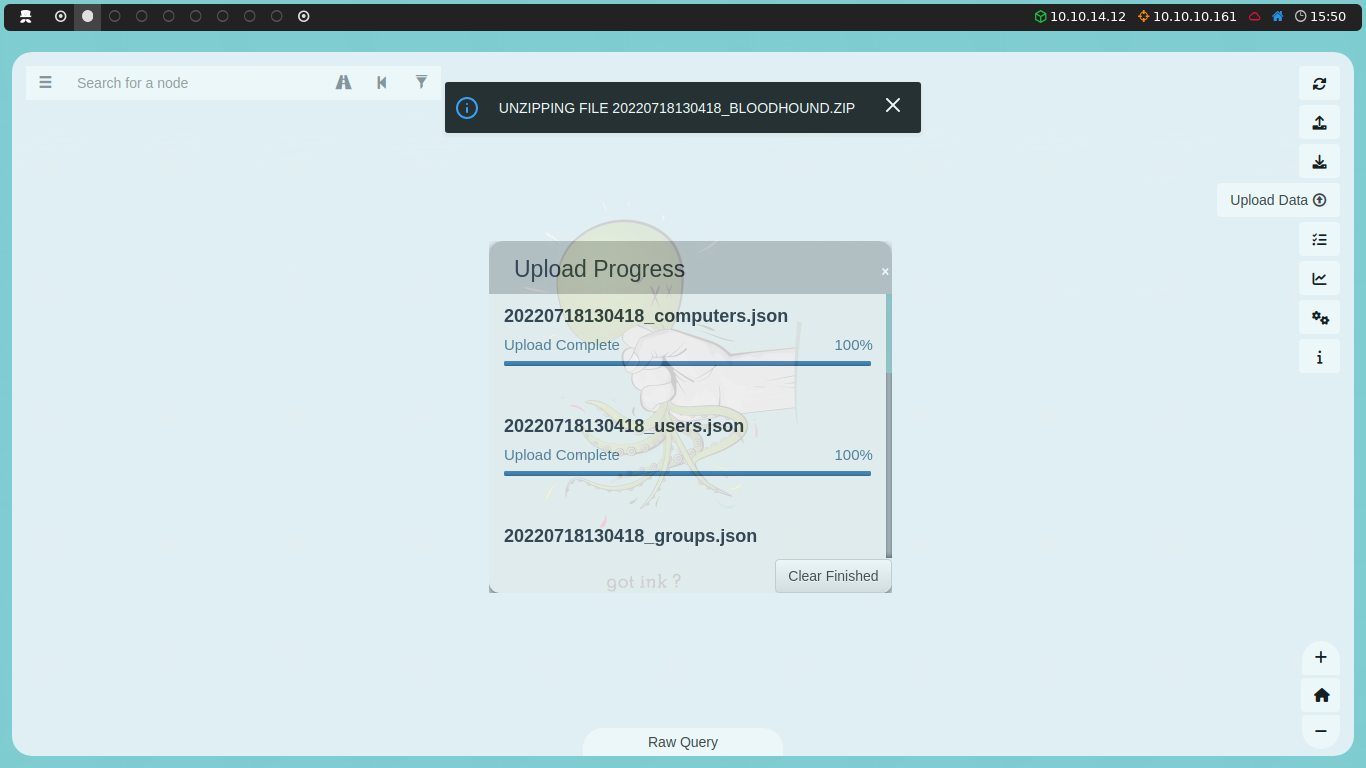1366x768 pixels.
Task: Click the red cloud status icon
Action: pyautogui.click(x=1255, y=17)
